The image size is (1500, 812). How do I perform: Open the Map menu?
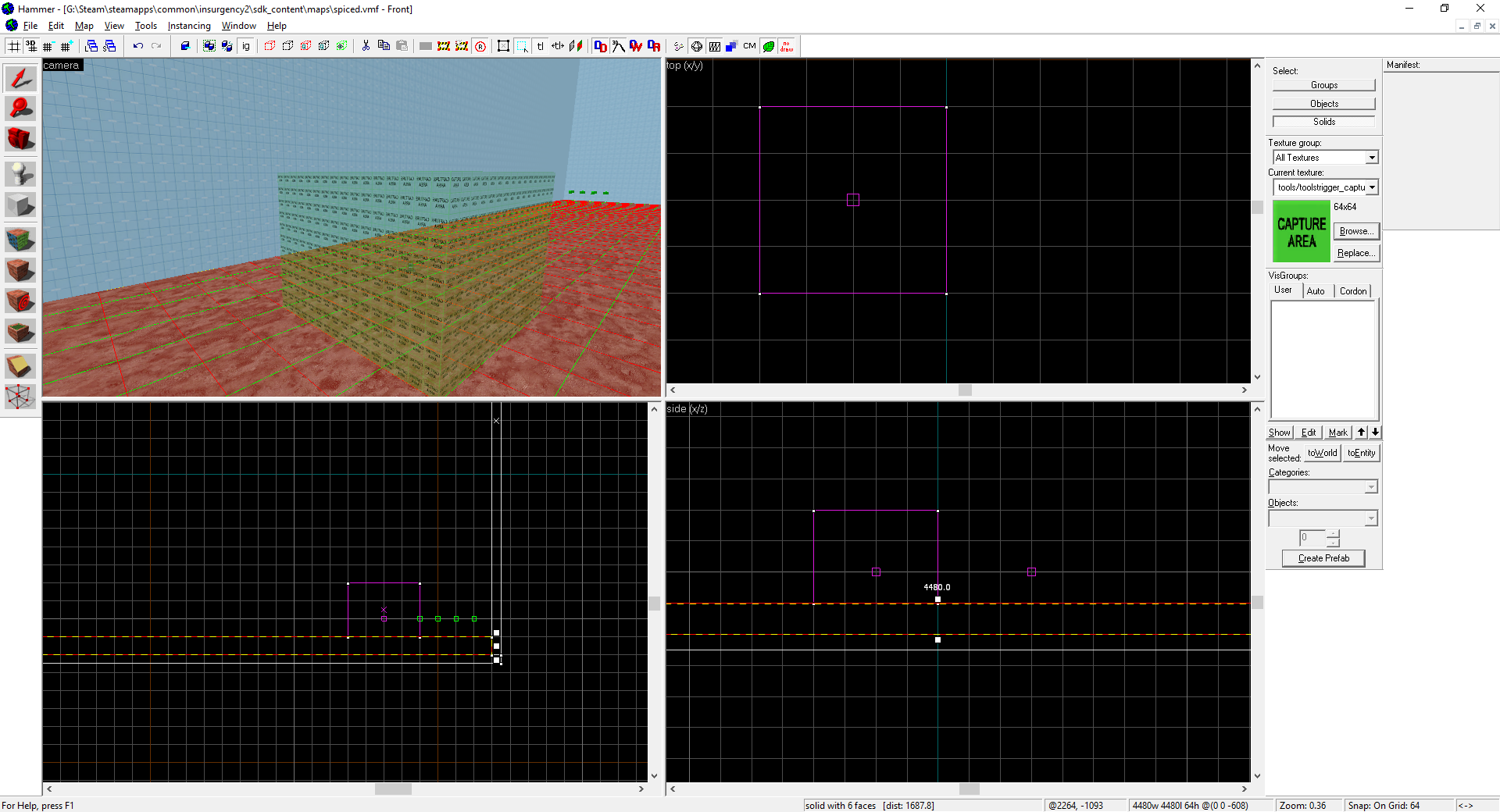[84, 26]
